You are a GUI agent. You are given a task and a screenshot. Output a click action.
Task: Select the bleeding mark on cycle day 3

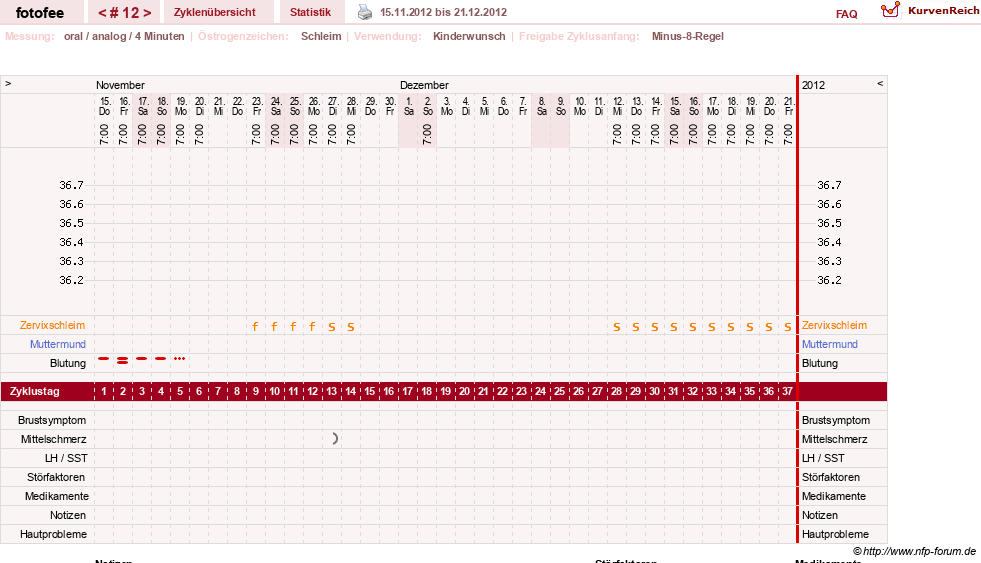[x=142, y=358]
